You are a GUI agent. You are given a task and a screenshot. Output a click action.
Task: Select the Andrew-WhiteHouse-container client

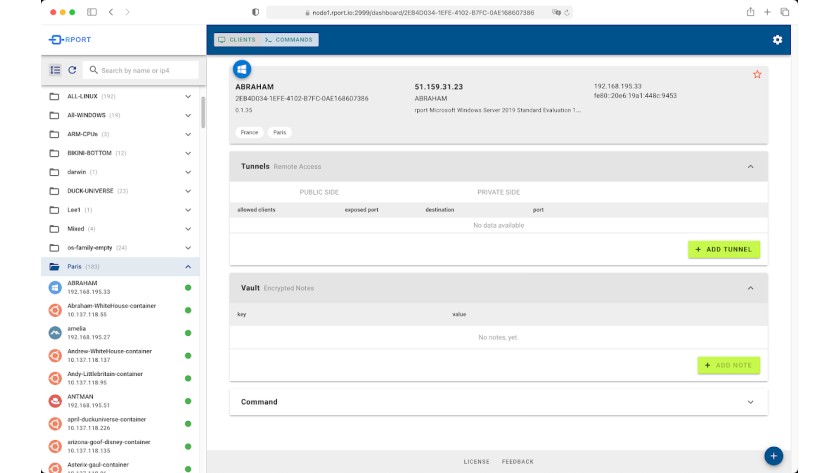120,356
